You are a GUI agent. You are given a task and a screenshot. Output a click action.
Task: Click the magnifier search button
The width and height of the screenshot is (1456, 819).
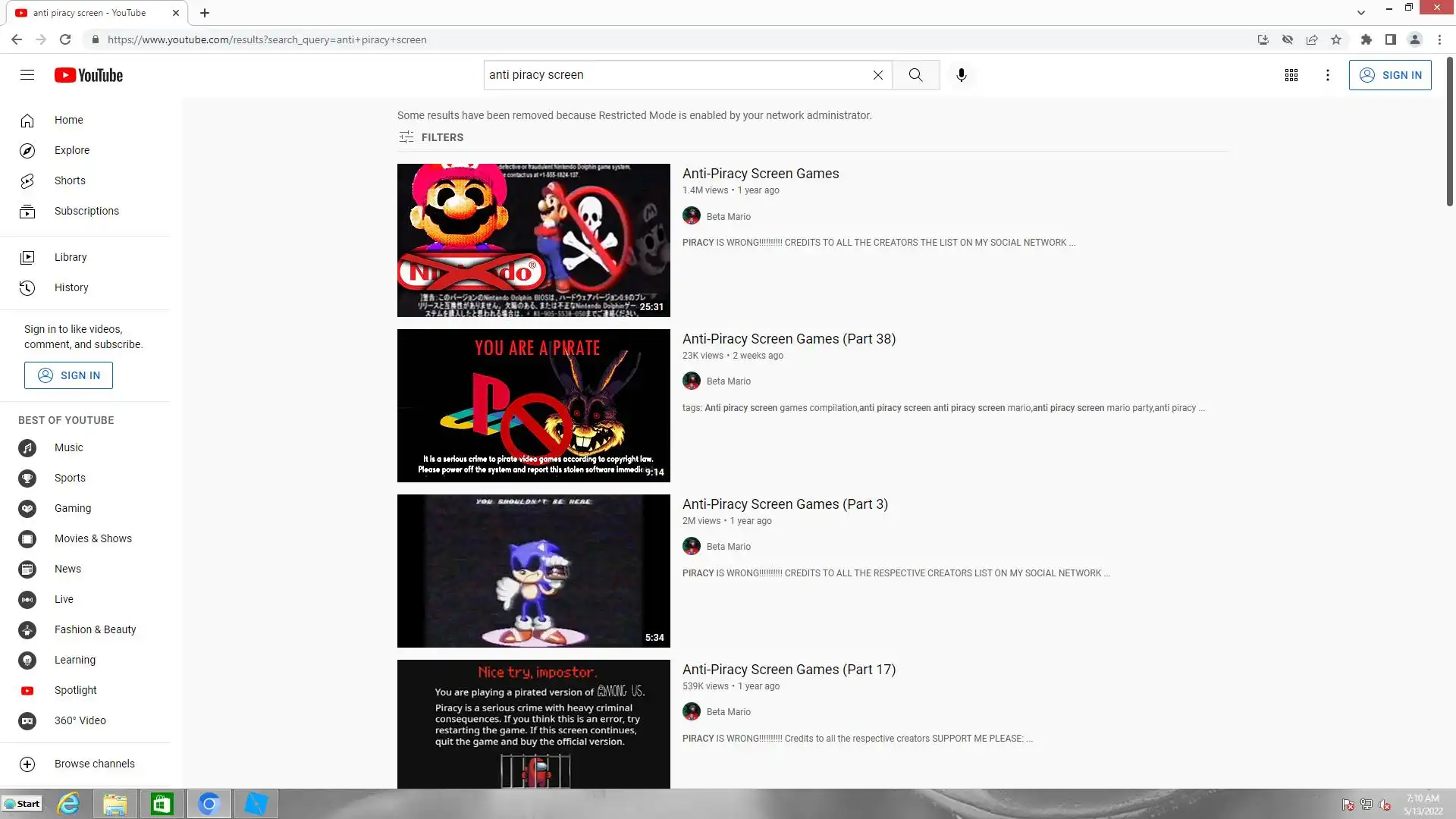coord(915,75)
